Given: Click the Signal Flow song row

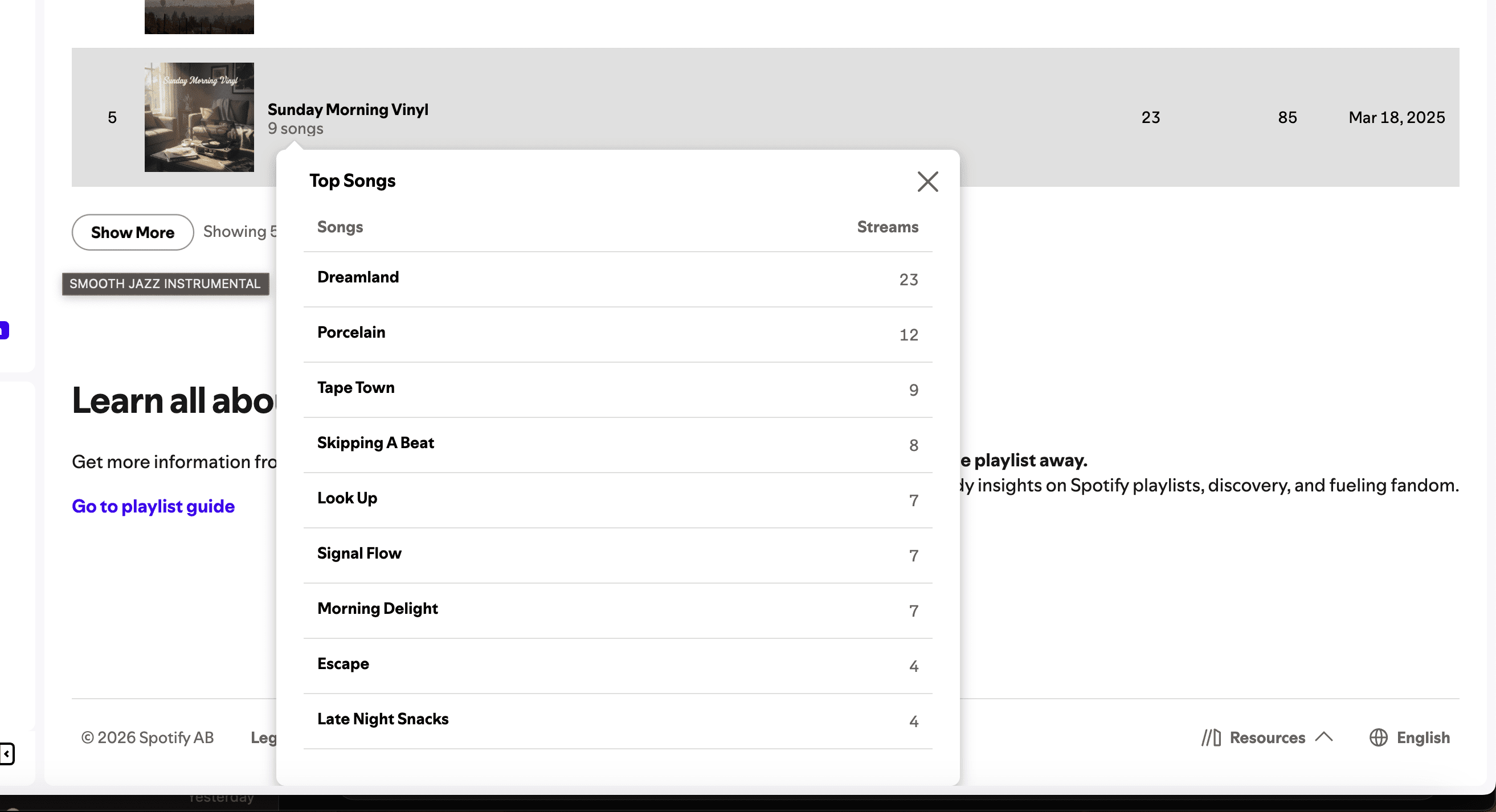Looking at the screenshot, I should pyautogui.click(x=359, y=553).
